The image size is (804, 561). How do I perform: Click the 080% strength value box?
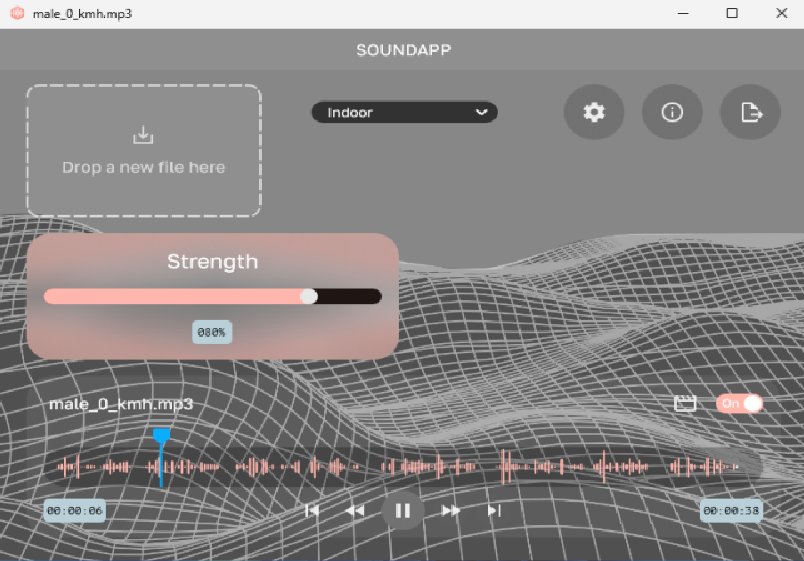coord(212,332)
